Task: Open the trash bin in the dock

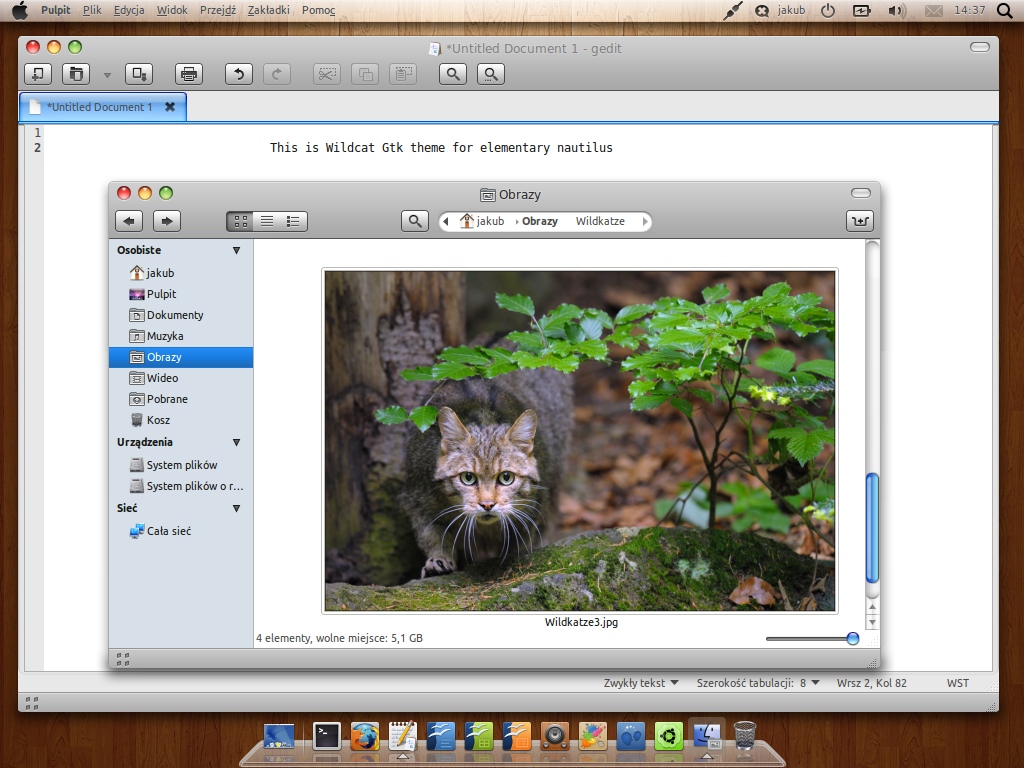Action: click(x=744, y=736)
